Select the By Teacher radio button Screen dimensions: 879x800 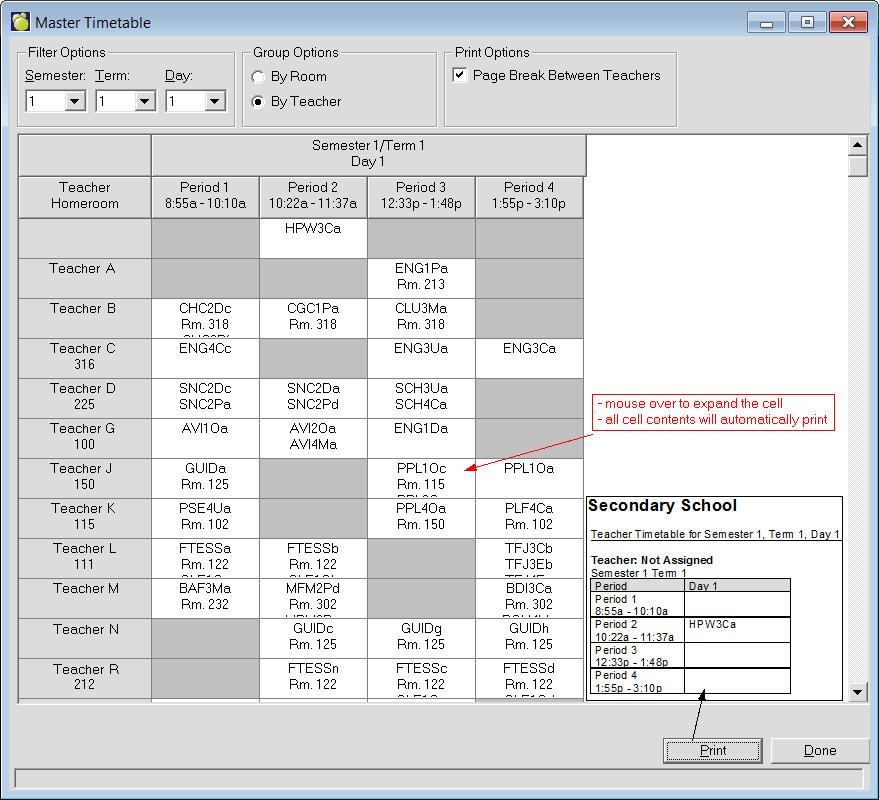click(259, 101)
